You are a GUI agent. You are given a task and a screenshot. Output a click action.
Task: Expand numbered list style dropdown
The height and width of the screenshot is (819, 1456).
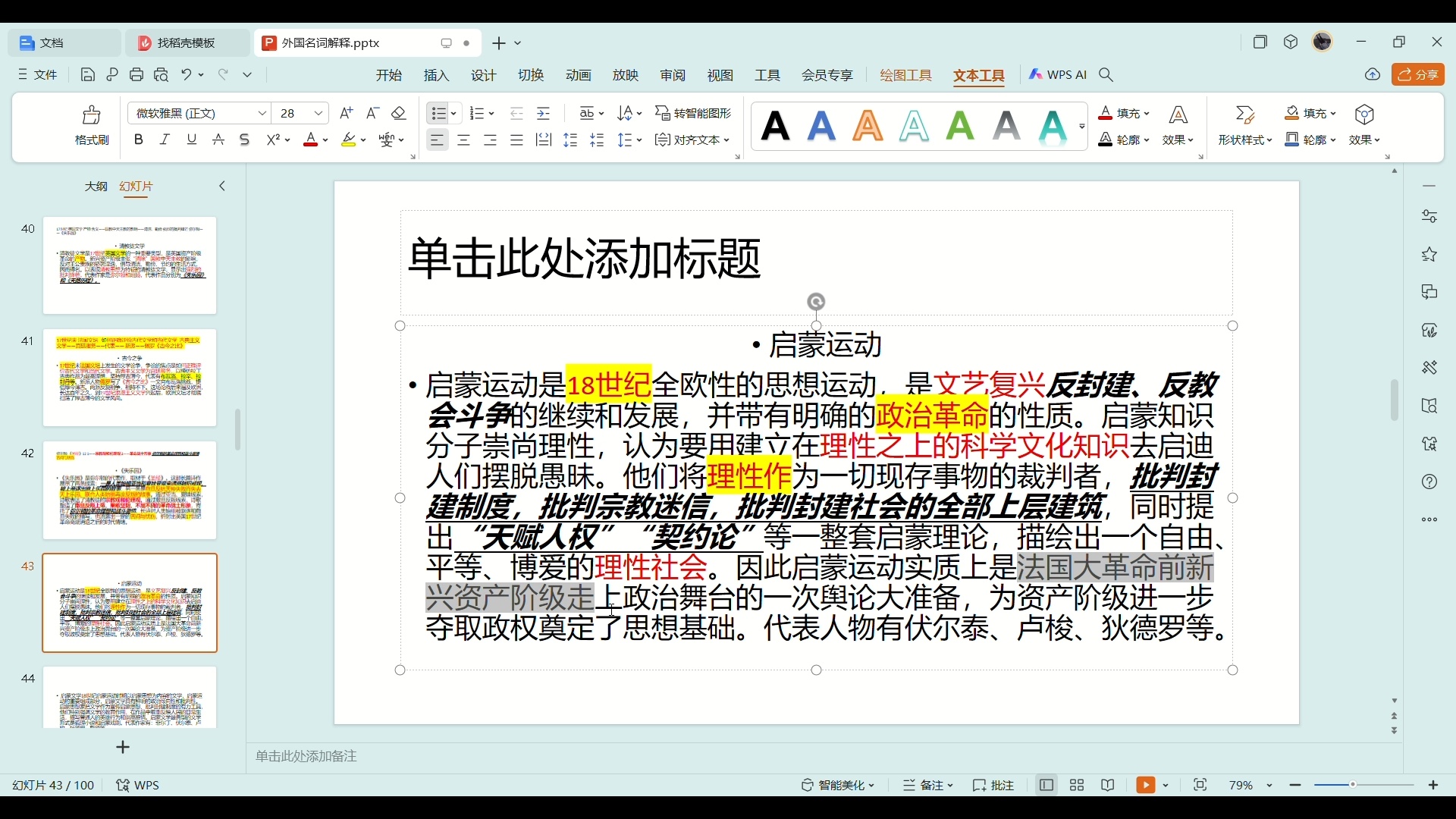tap(492, 114)
